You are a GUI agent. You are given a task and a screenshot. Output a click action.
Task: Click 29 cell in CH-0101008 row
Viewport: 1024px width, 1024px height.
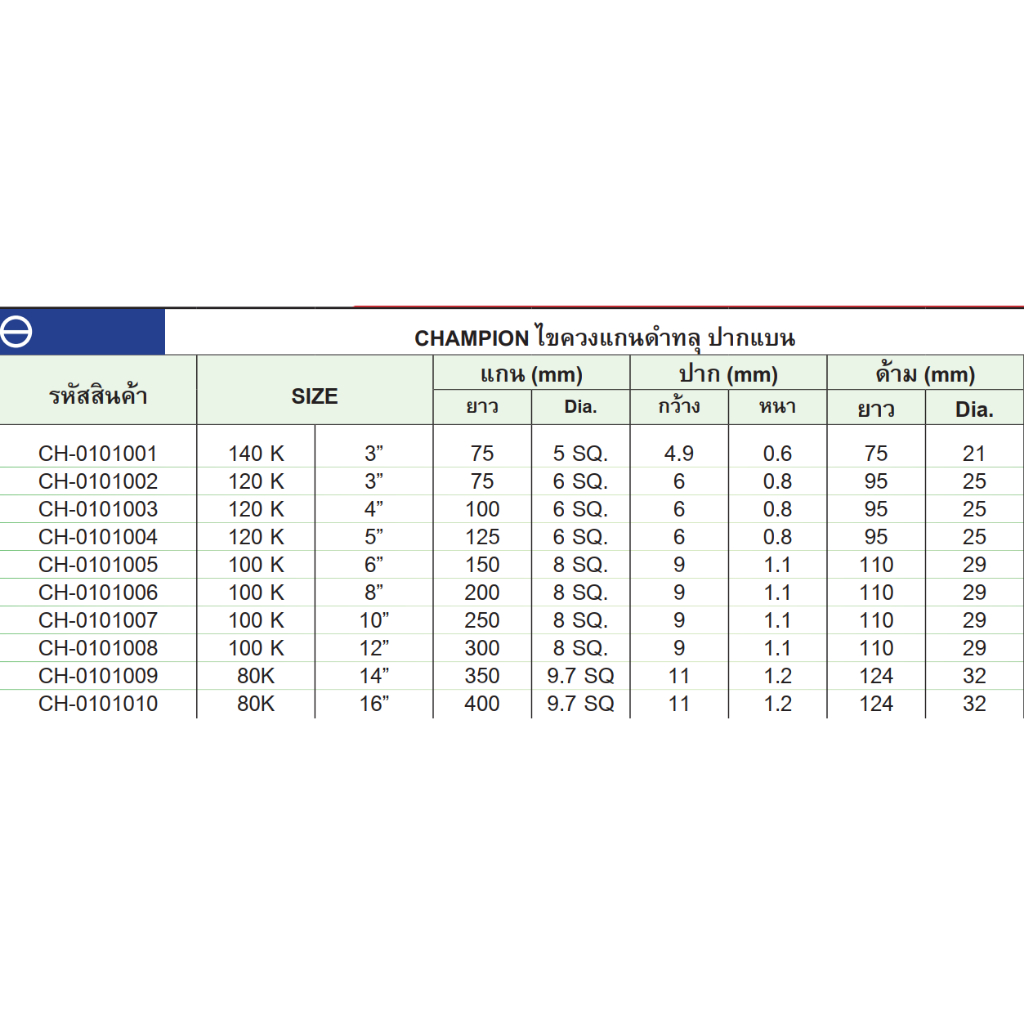click(x=974, y=648)
